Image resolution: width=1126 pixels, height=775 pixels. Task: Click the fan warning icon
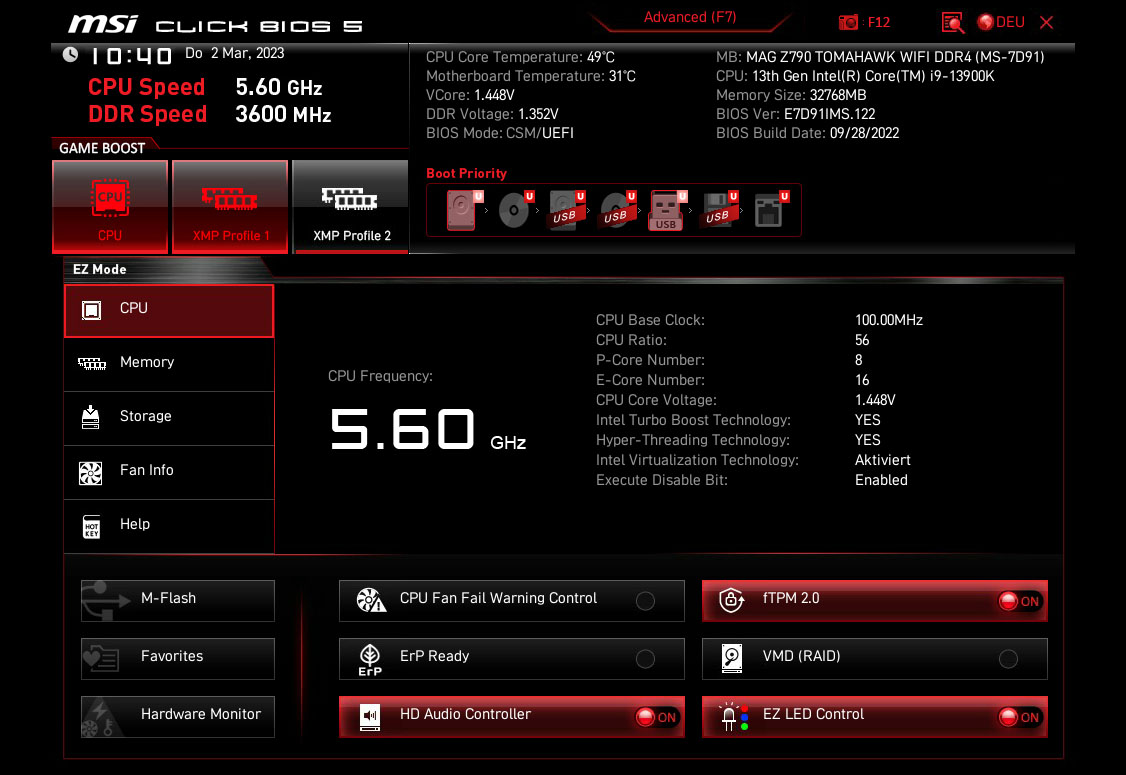coord(371,600)
